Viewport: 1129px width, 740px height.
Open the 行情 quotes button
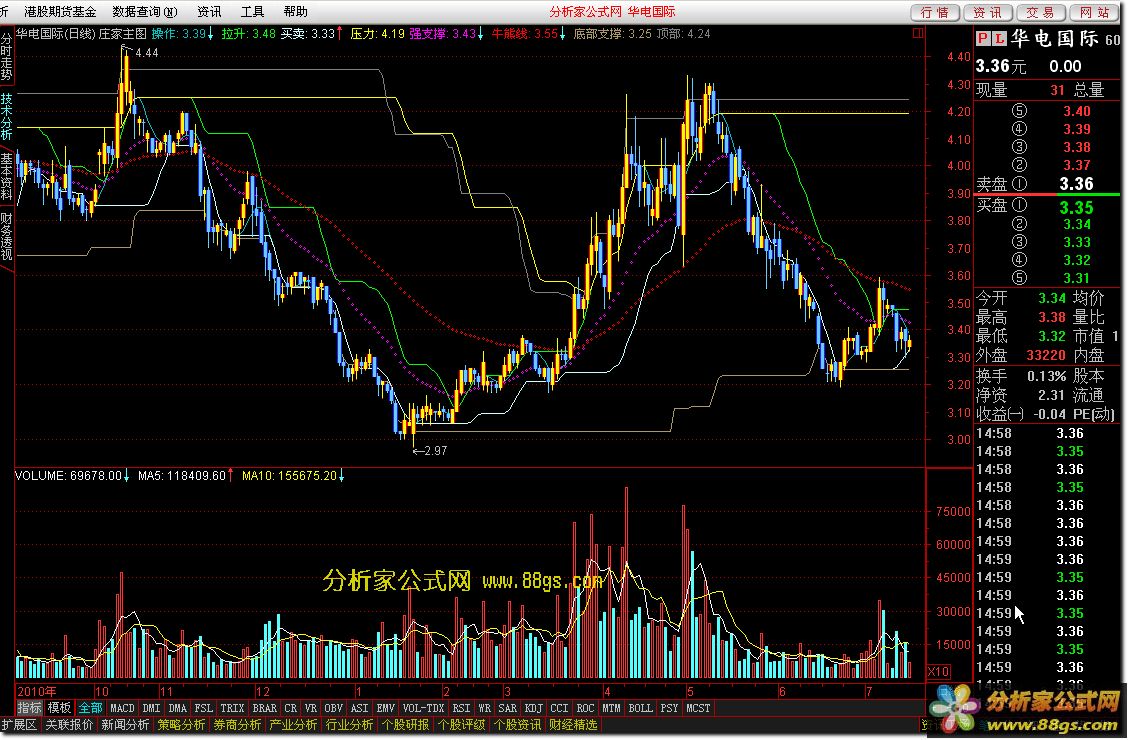(935, 12)
